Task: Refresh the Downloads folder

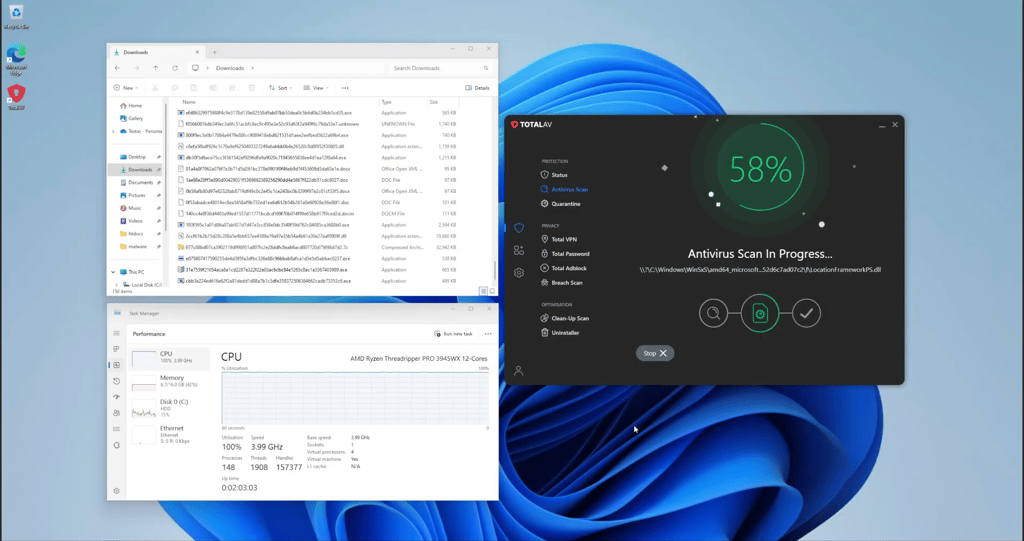Action: pyautogui.click(x=175, y=68)
